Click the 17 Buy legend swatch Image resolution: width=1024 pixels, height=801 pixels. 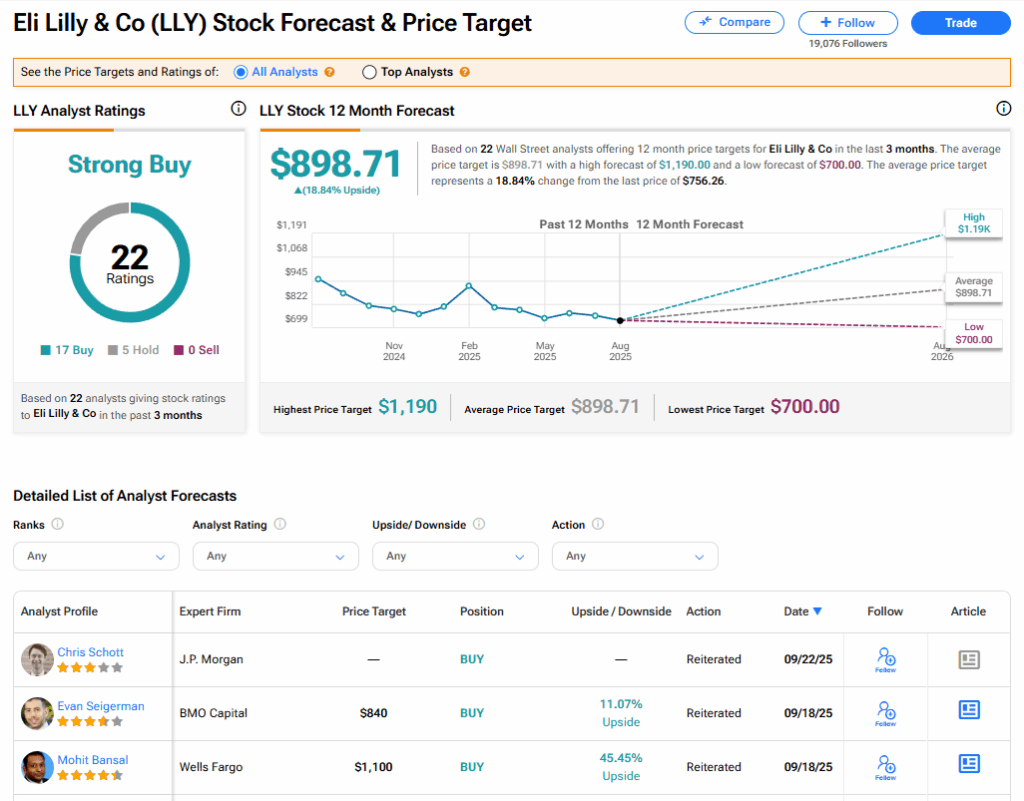point(46,350)
